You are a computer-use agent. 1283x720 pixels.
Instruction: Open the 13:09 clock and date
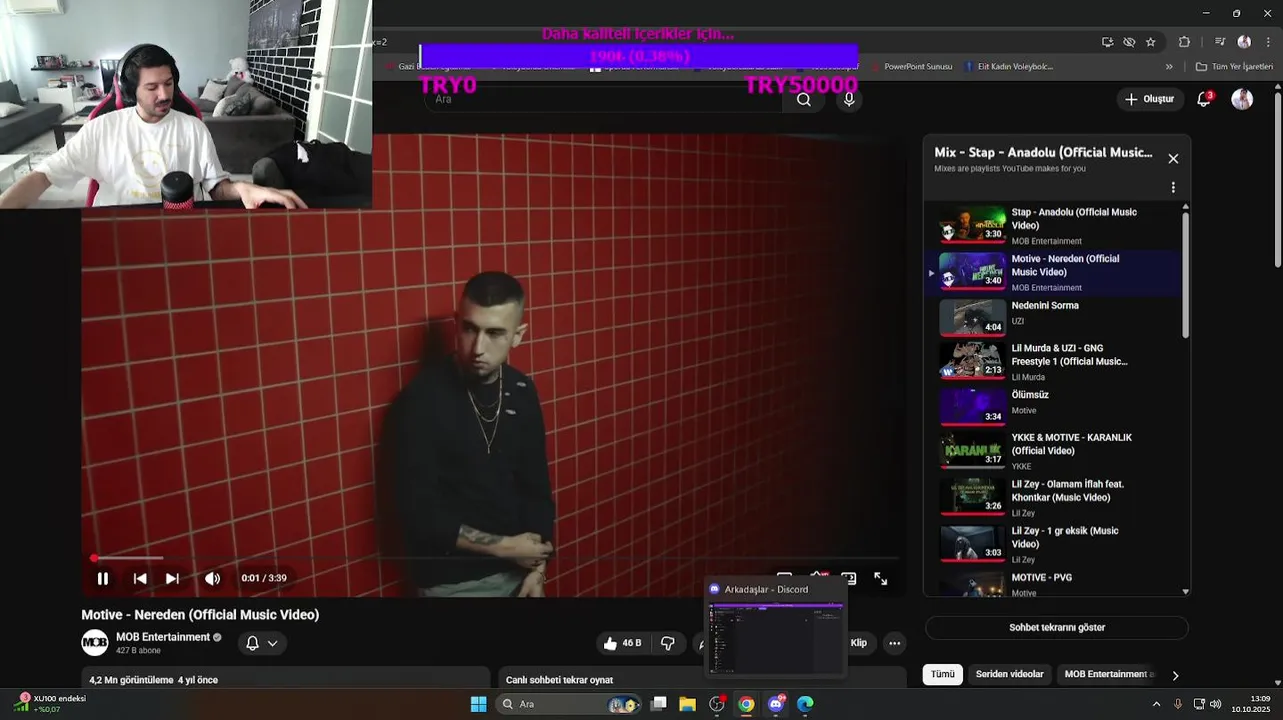click(x=1251, y=704)
